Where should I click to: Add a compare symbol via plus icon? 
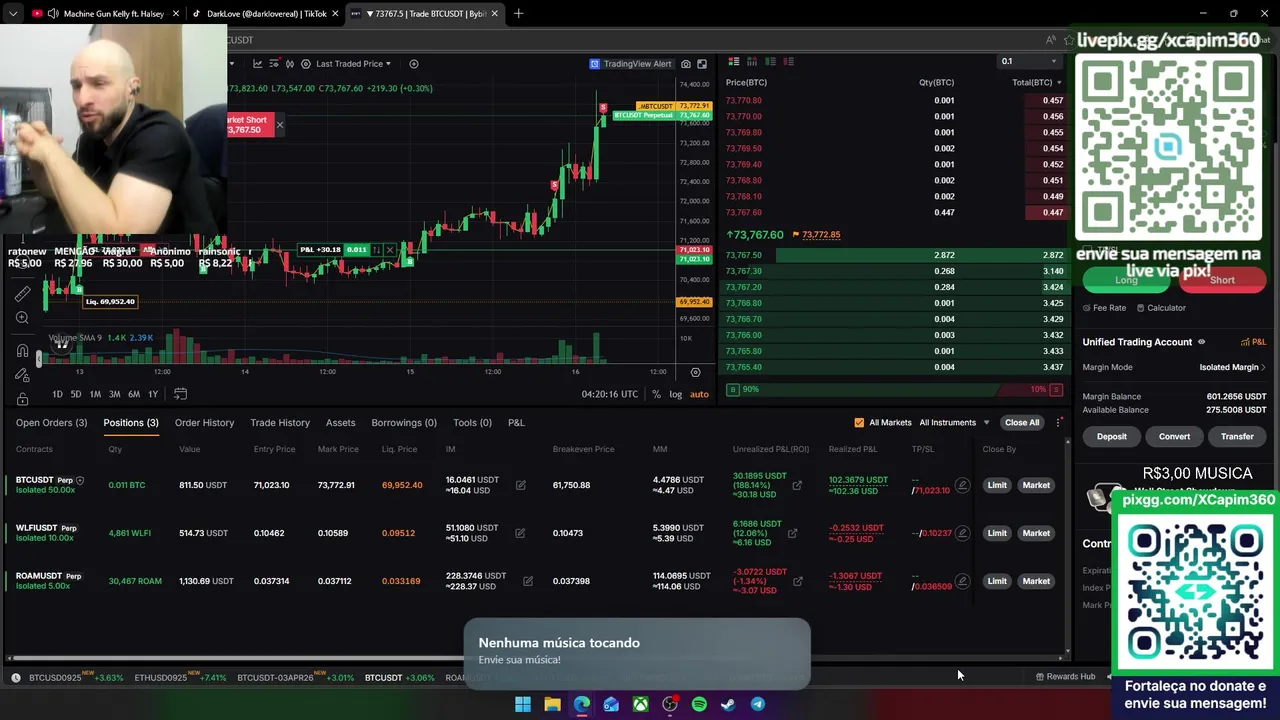pos(414,64)
